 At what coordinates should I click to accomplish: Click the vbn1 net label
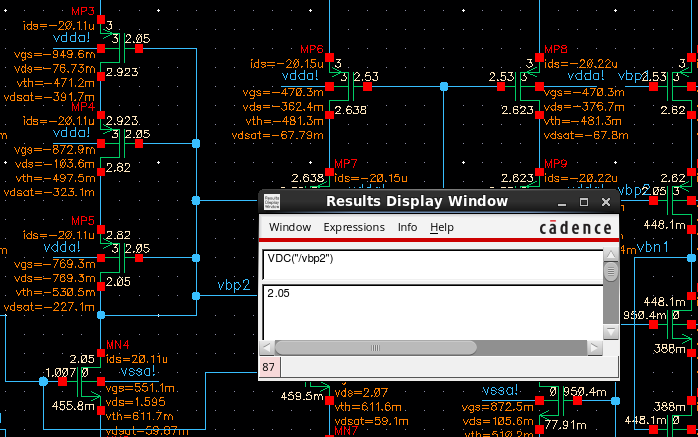coord(652,247)
